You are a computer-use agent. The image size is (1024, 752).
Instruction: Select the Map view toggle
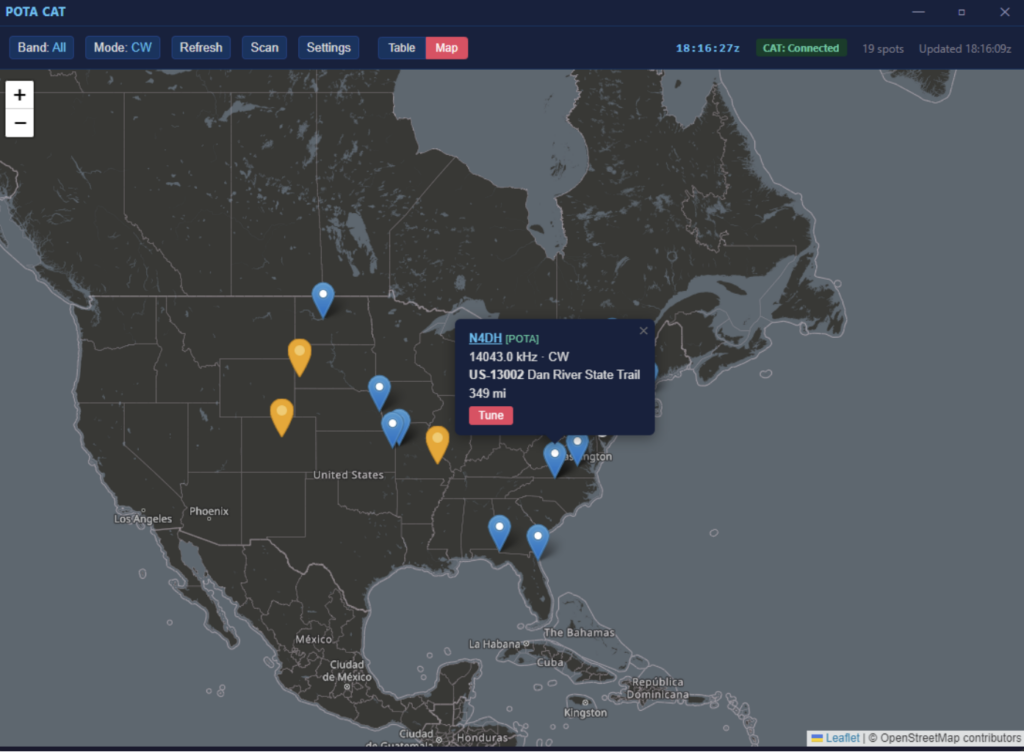pyautogui.click(x=446, y=48)
